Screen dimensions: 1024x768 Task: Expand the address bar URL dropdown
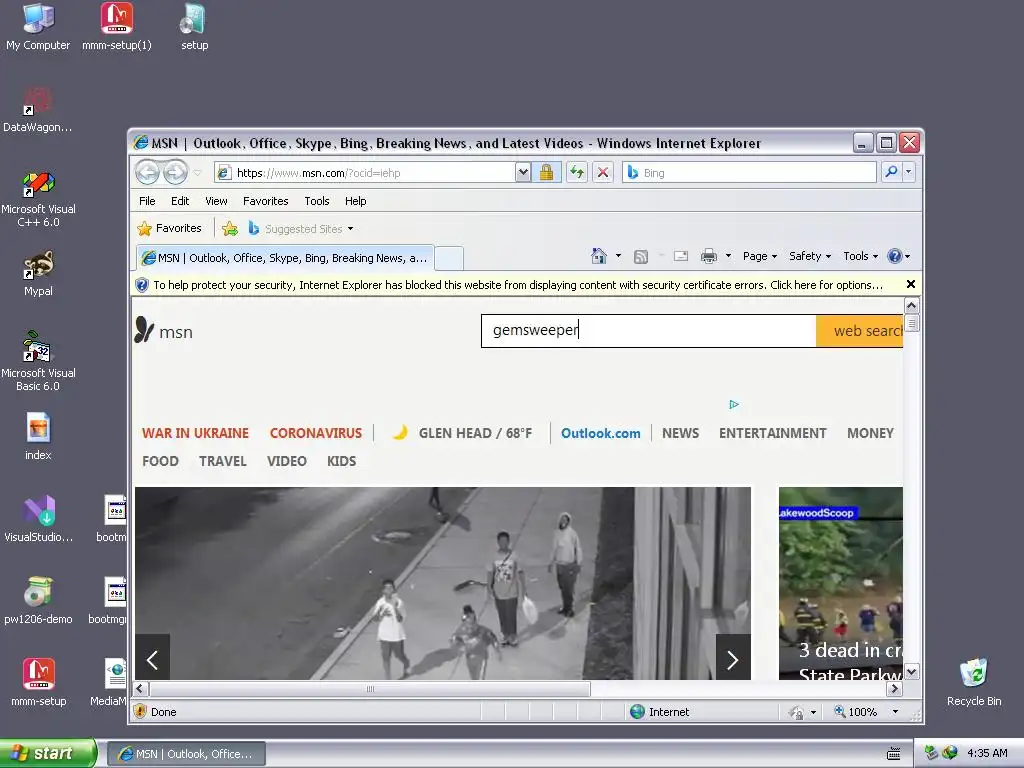tap(522, 172)
